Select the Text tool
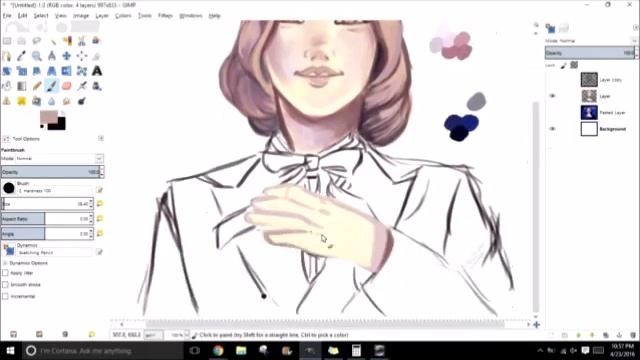640x360 pixels. [x=97, y=71]
